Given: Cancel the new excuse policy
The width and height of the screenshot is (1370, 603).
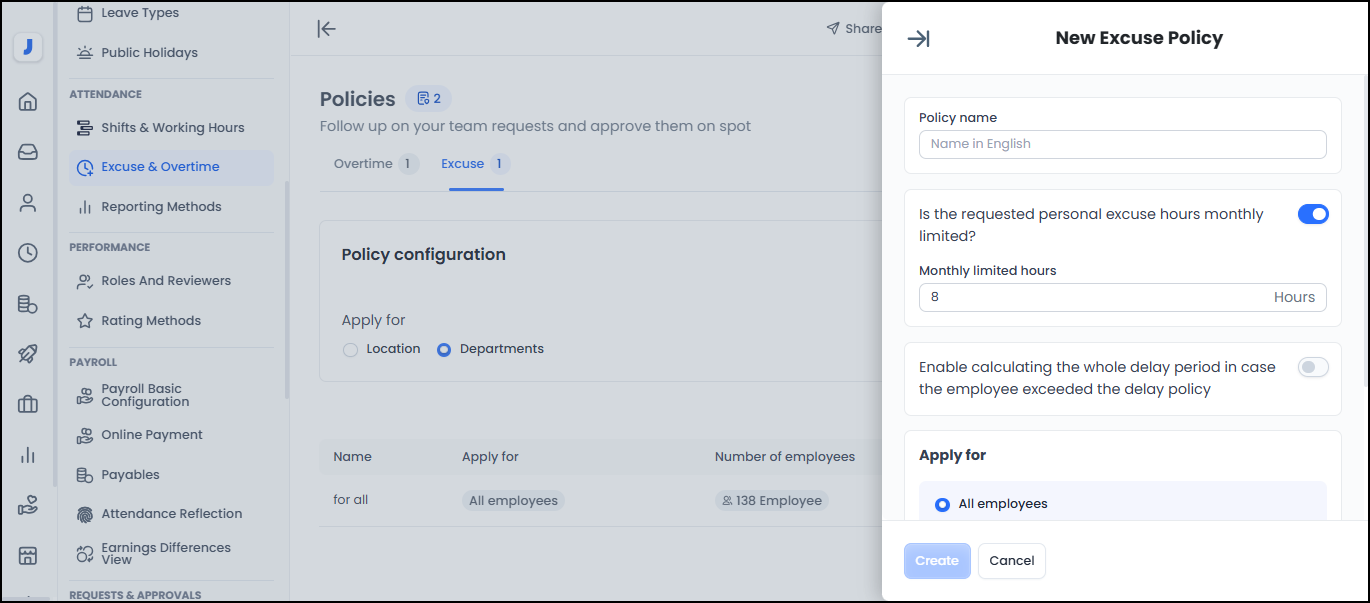Looking at the screenshot, I should (1011, 560).
